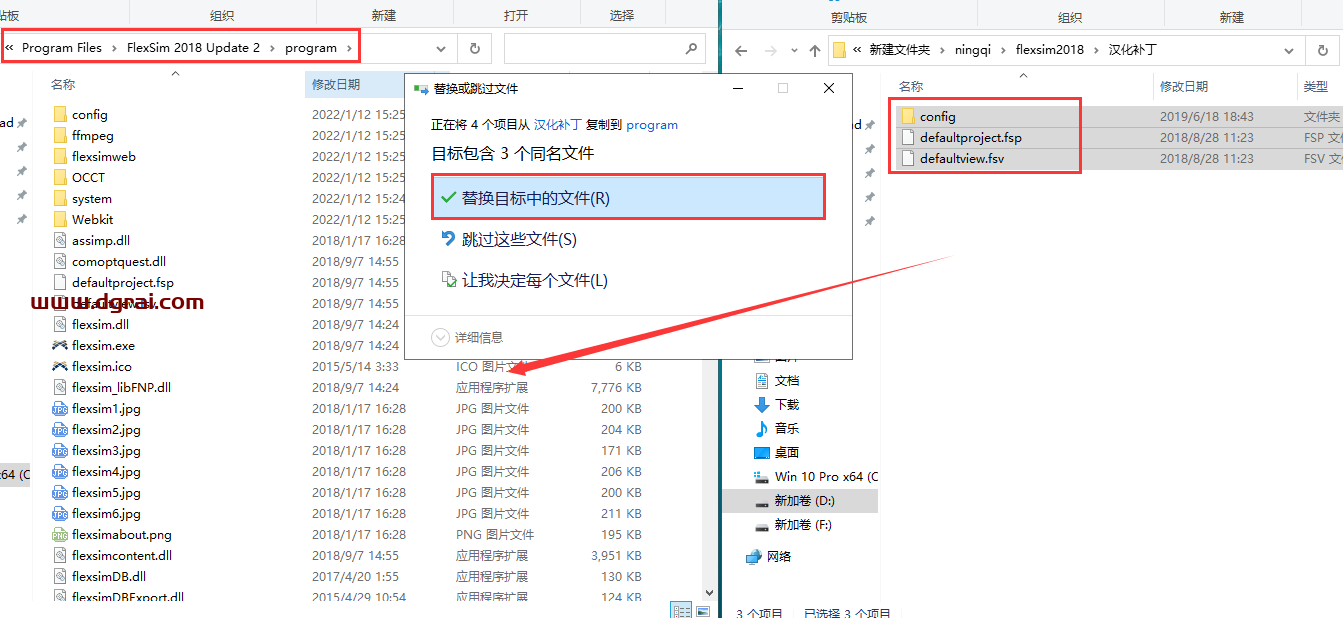Click the Up arrow in the right window
This screenshot has height=618, width=1343.
[815, 48]
